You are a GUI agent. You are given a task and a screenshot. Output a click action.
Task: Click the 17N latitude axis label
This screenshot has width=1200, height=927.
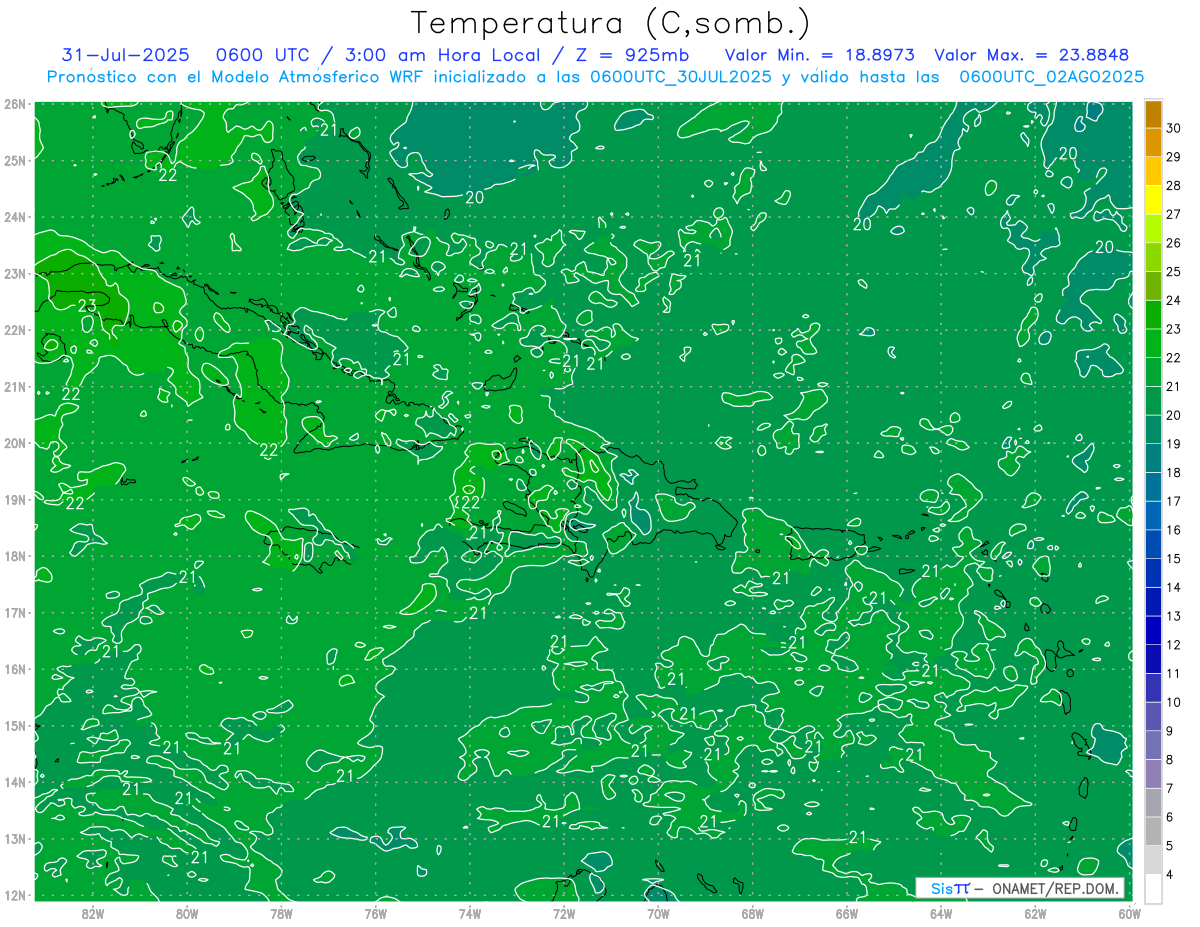click(x=15, y=612)
